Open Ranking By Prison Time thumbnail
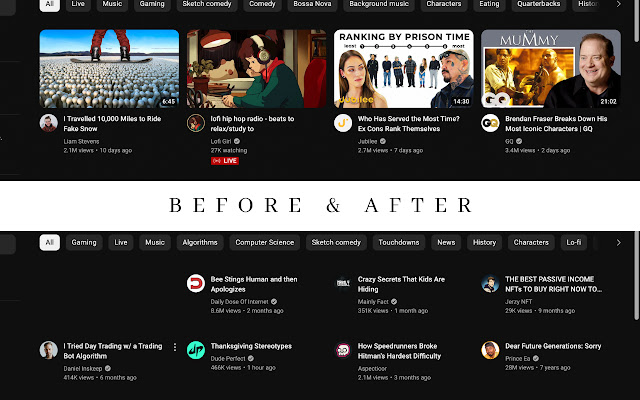640x400 pixels. [x=404, y=69]
